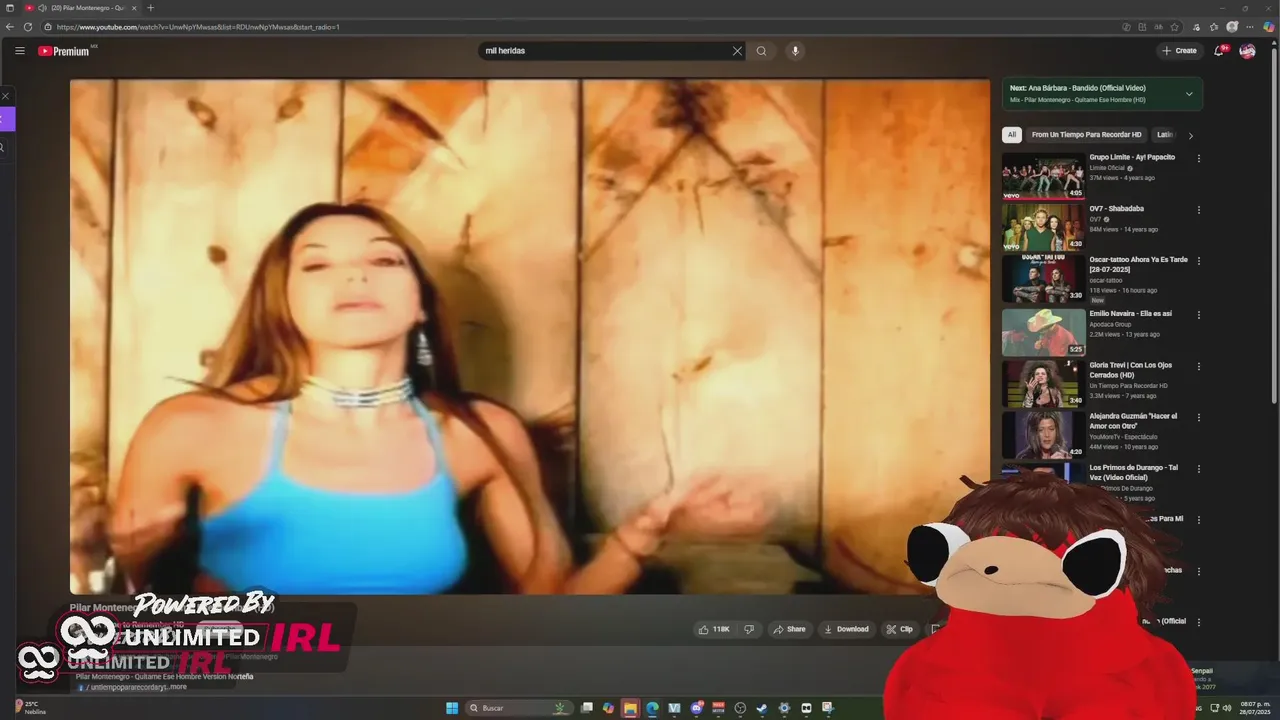Start voice search with the microphone

pyautogui.click(x=795, y=51)
